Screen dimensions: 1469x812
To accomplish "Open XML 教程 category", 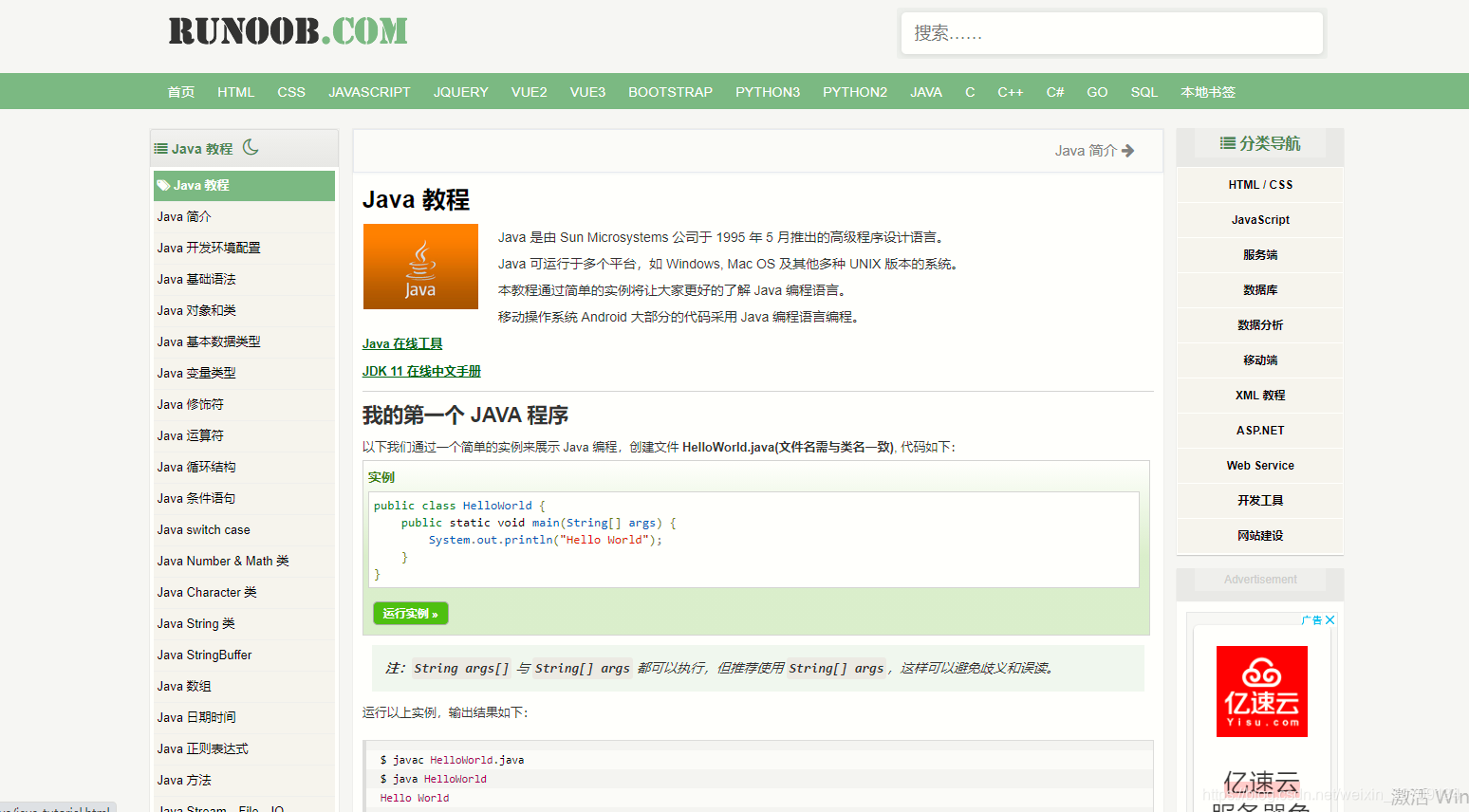I will [1260, 396].
